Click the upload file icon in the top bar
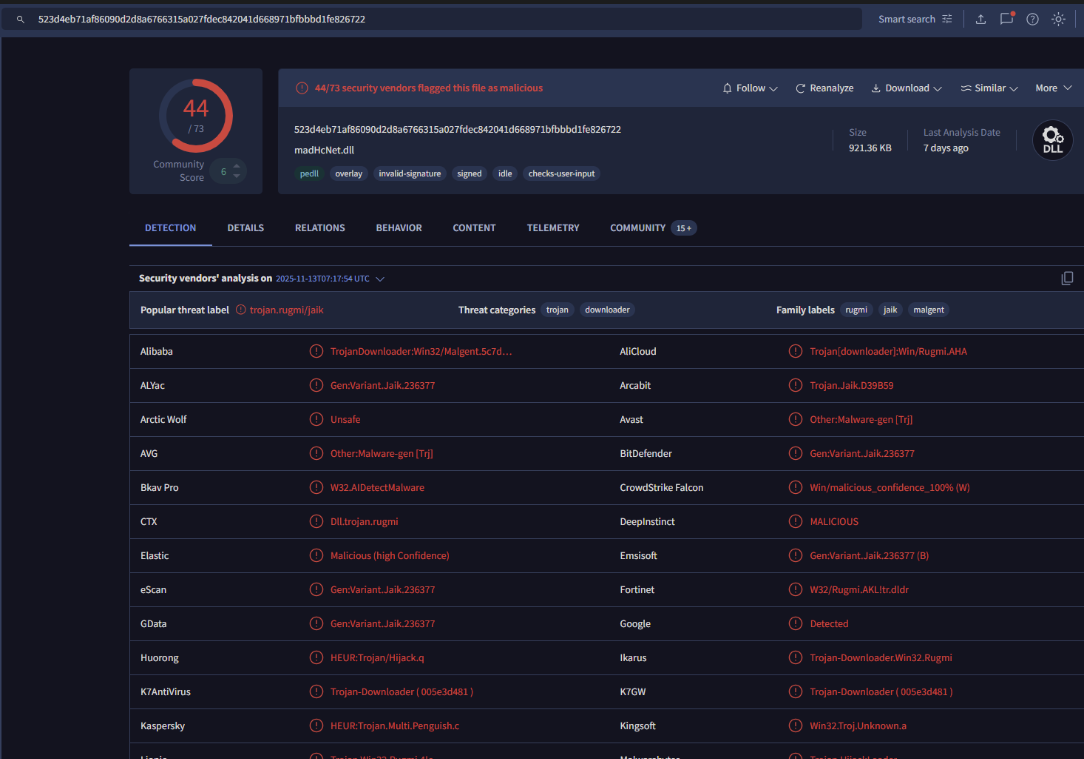 tap(980, 19)
